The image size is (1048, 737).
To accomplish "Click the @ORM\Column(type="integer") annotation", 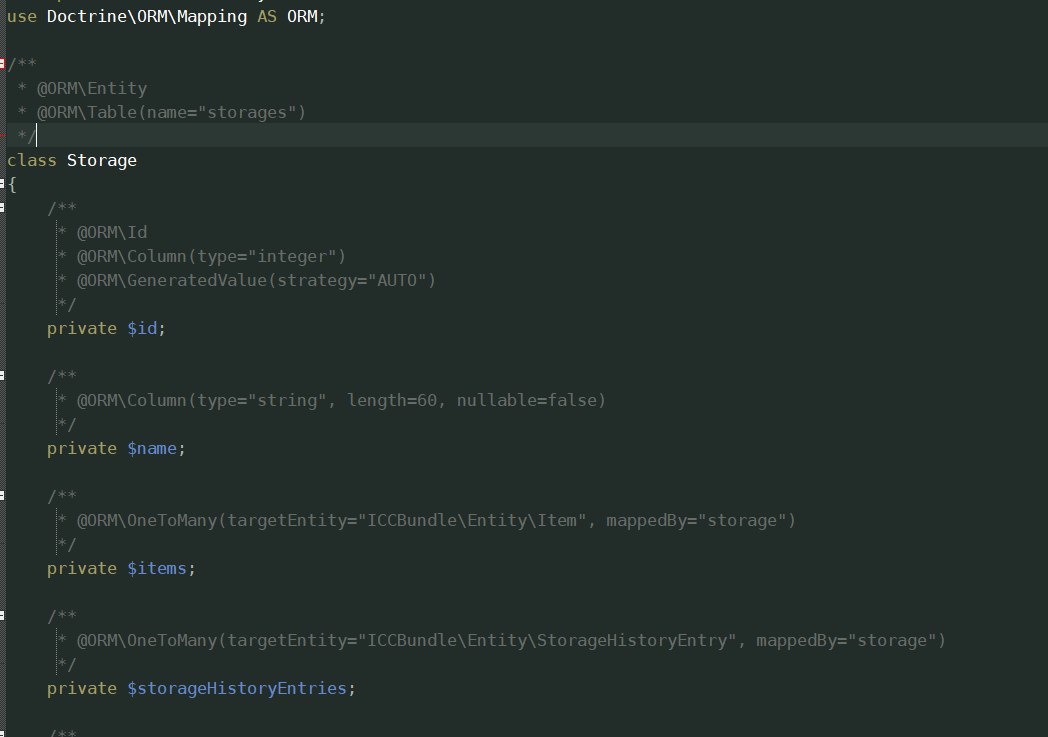I will click(x=212, y=257).
